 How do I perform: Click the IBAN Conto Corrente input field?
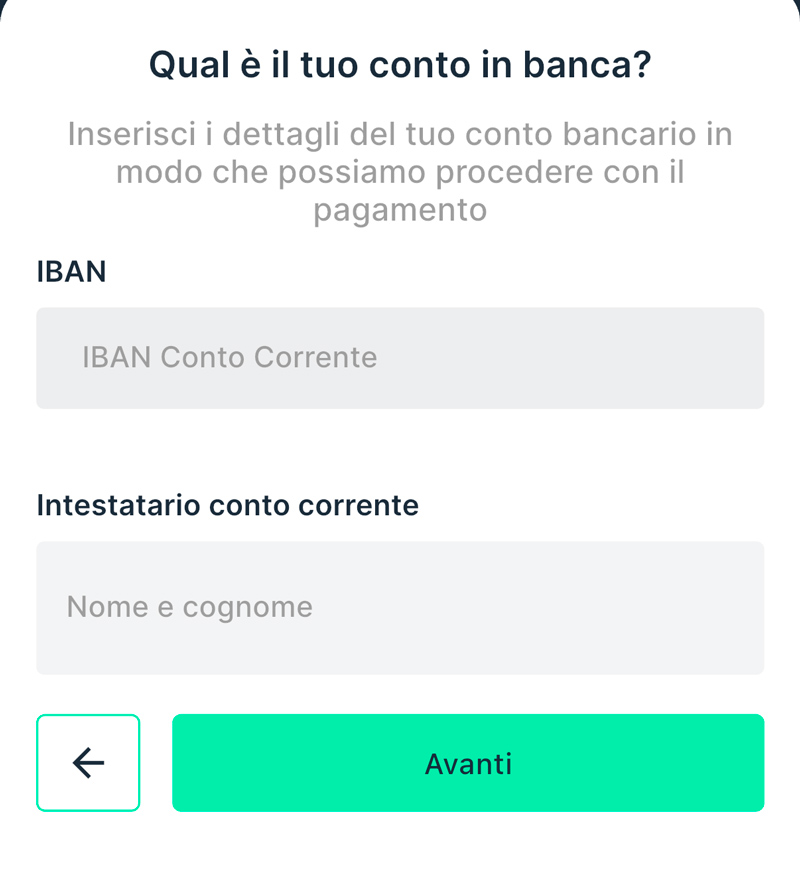tap(400, 358)
